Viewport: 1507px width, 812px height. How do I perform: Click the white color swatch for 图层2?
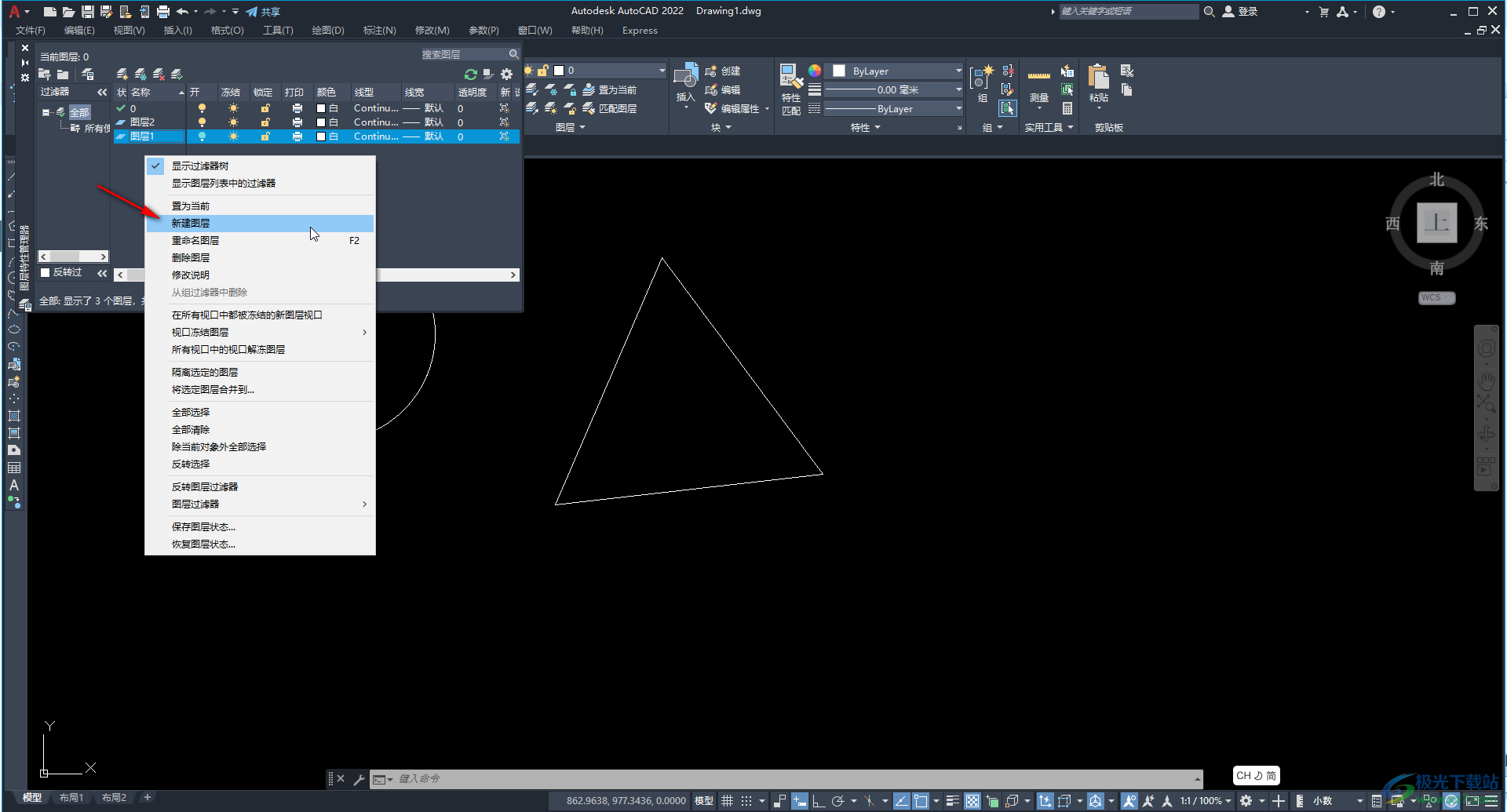pyautogui.click(x=321, y=122)
